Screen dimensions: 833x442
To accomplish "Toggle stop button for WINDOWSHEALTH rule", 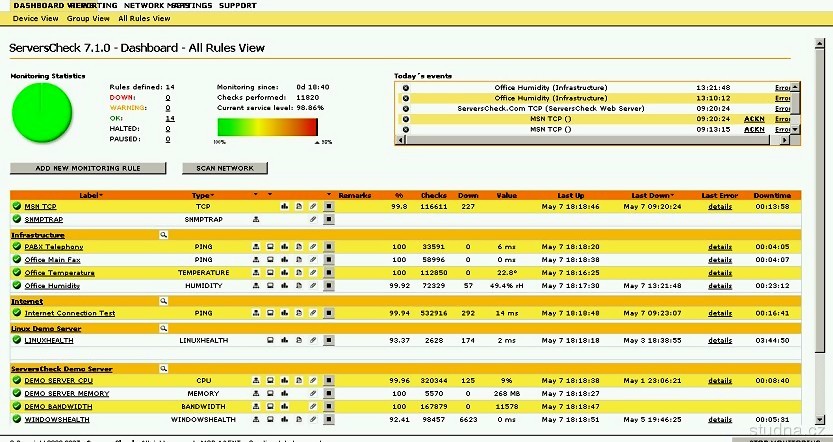I will point(329,420).
